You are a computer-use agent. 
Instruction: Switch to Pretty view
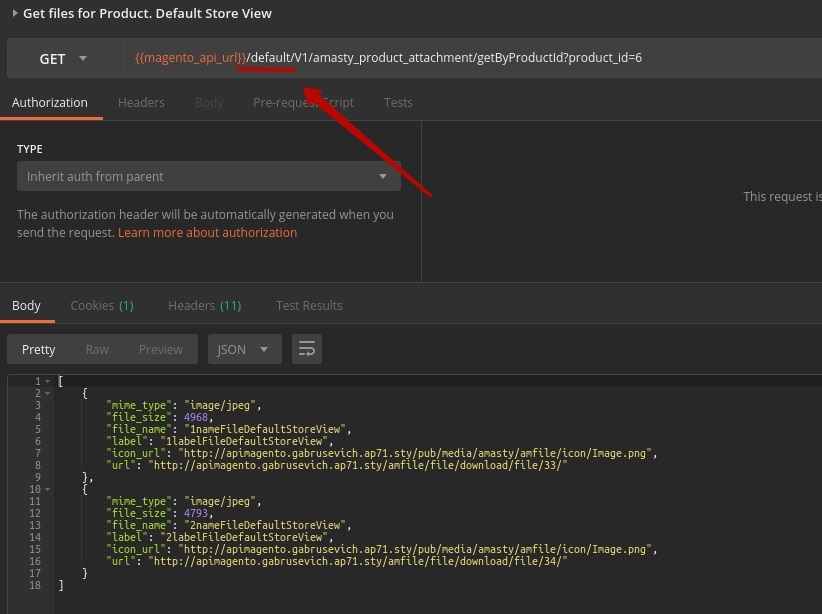coord(39,349)
